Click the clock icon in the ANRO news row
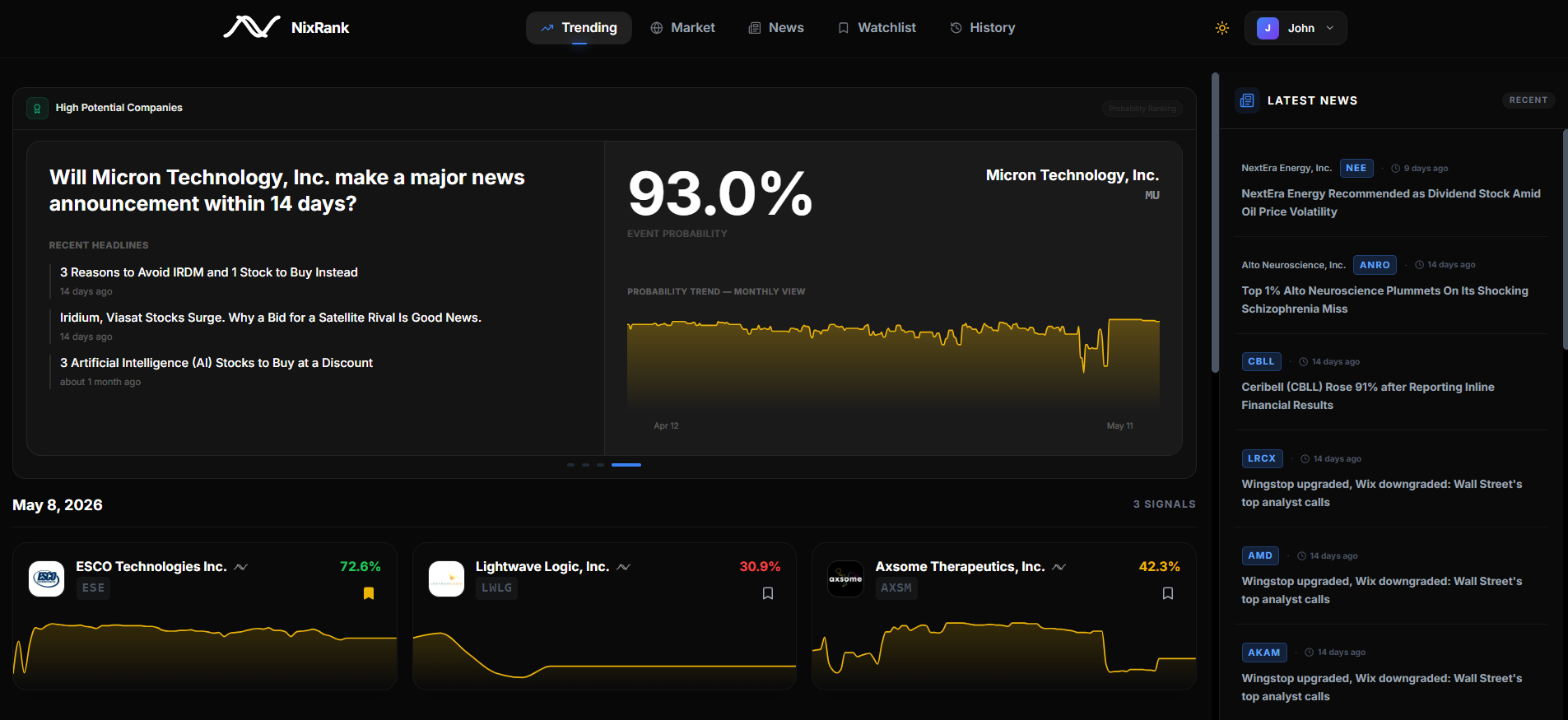This screenshot has height=720, width=1568. 1420,265
